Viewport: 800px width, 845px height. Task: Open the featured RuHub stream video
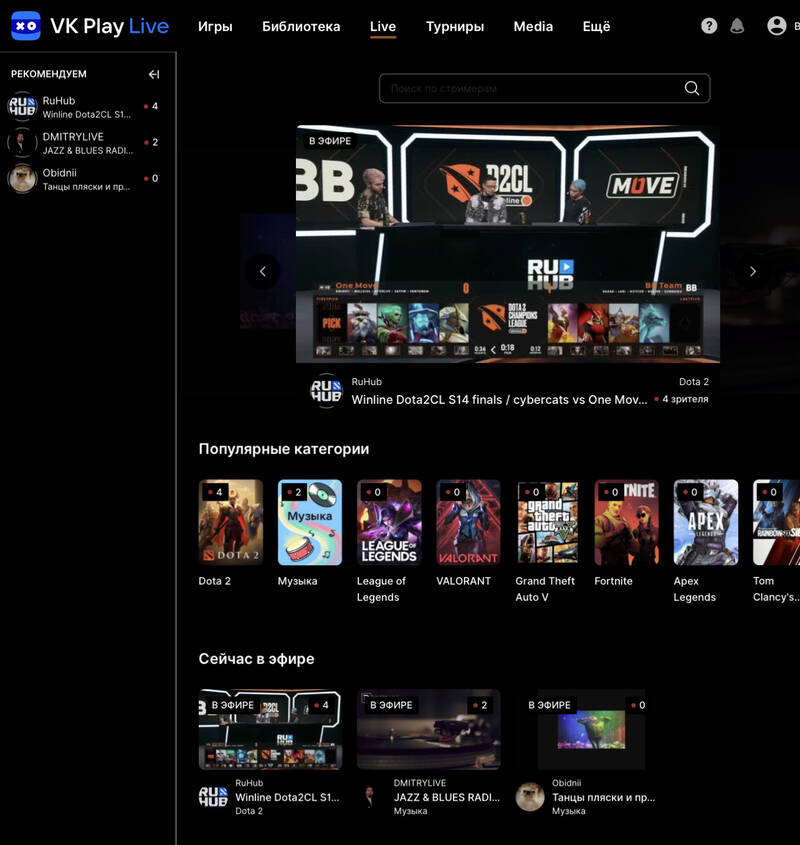[507, 244]
